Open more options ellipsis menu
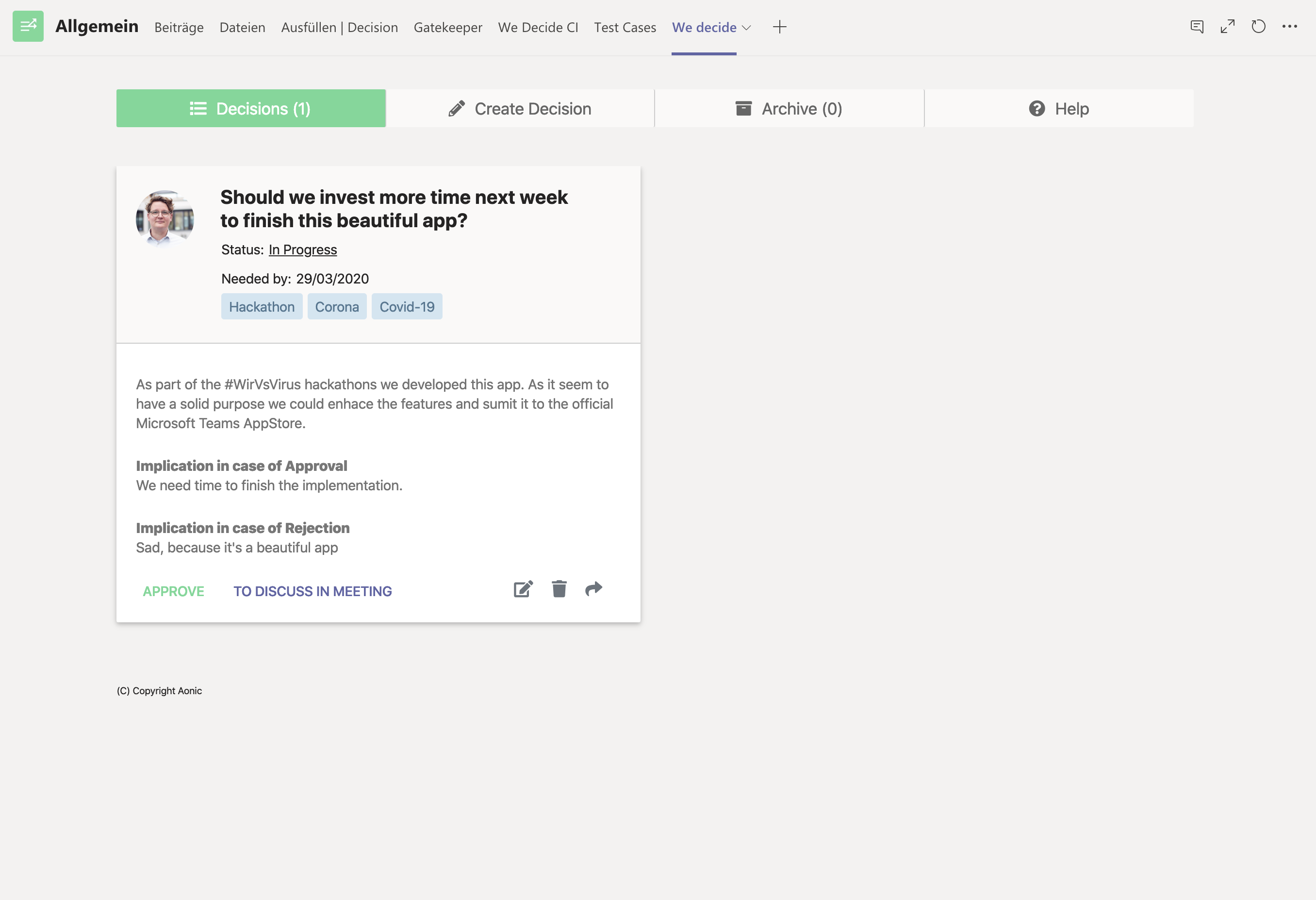1316x900 pixels. [1289, 27]
